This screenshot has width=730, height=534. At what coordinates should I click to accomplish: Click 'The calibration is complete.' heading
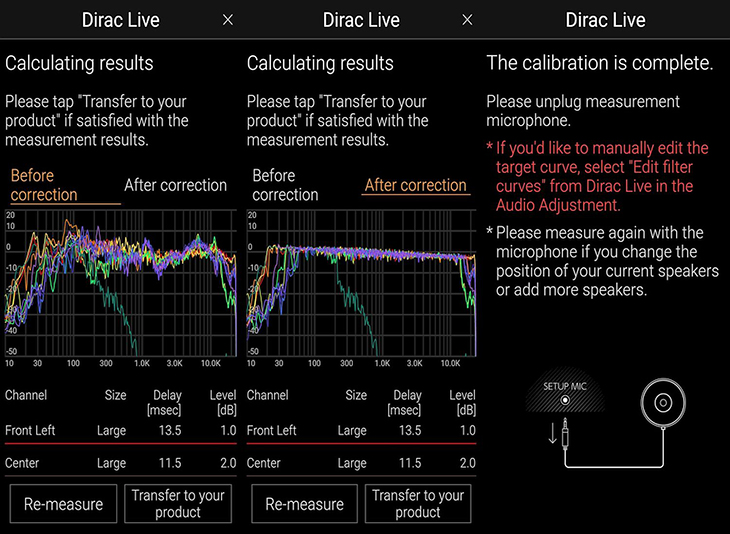point(600,63)
